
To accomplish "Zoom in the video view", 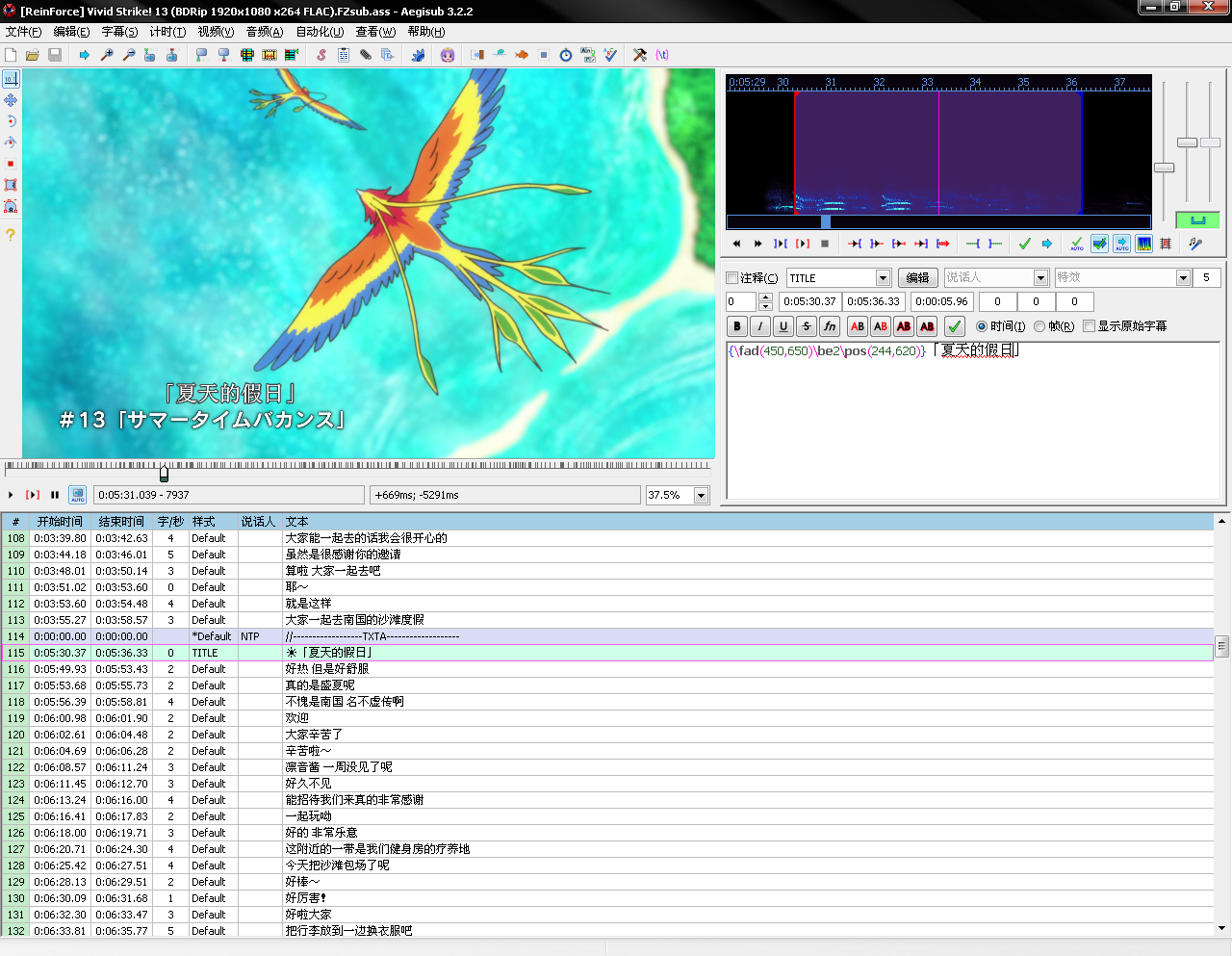I will click(107, 55).
